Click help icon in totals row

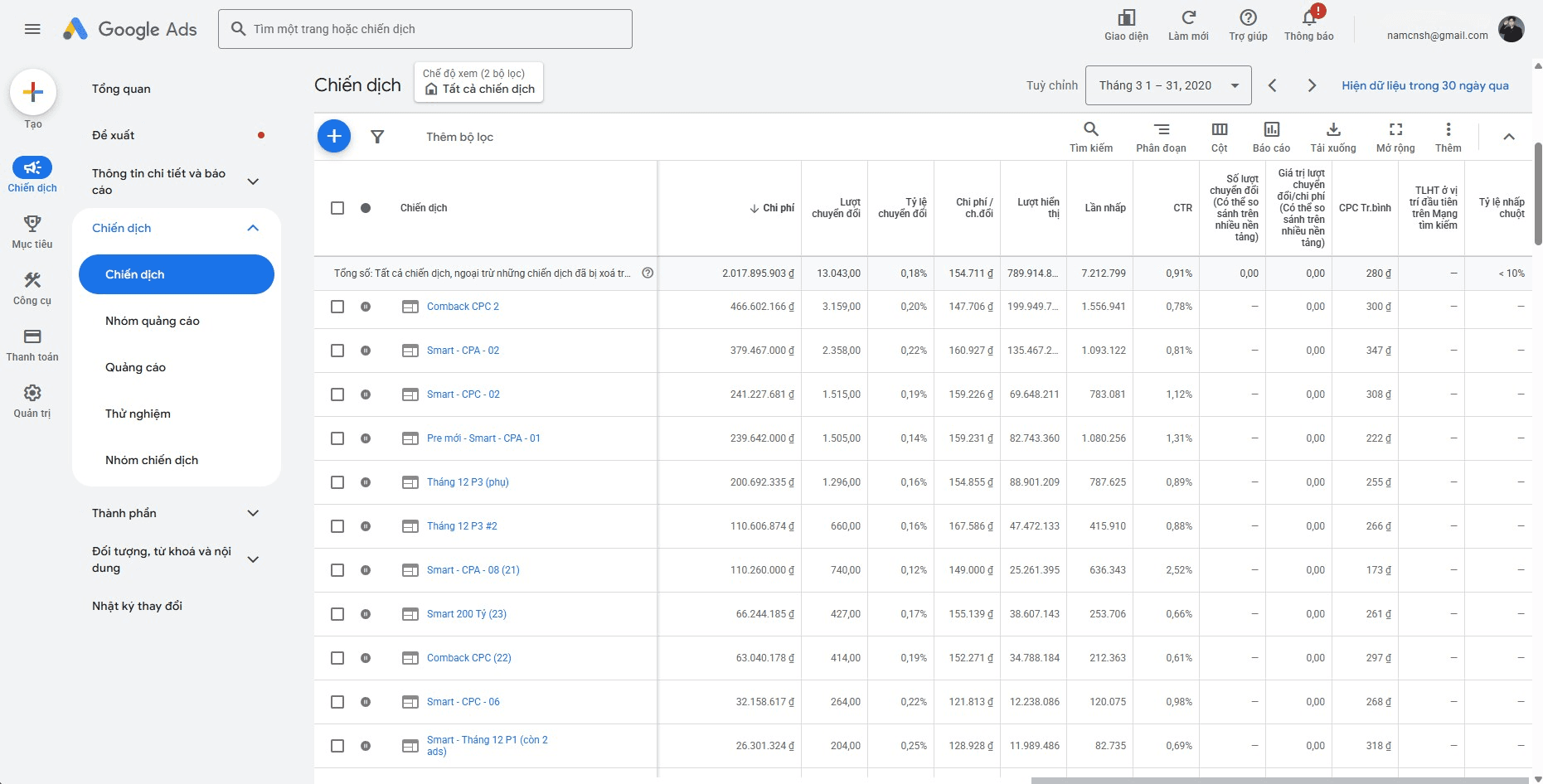pyautogui.click(x=648, y=273)
